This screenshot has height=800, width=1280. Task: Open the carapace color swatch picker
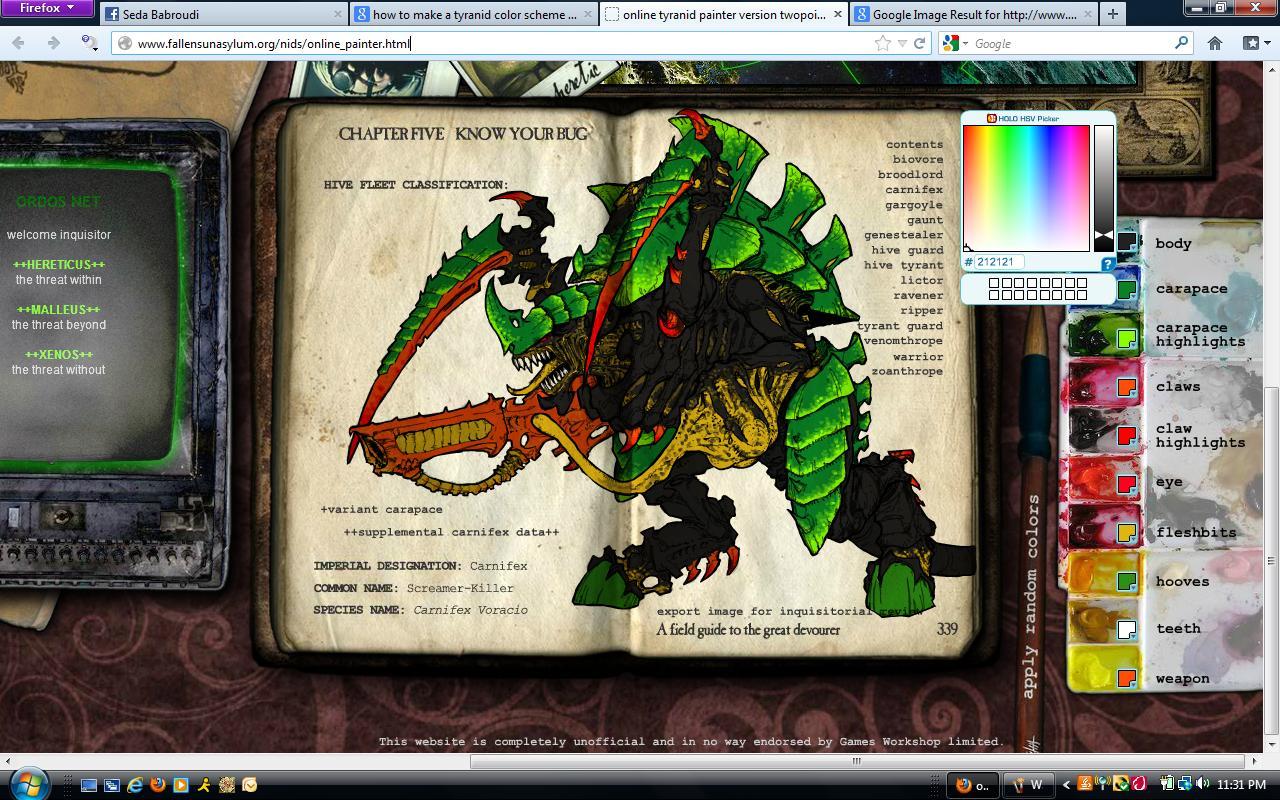pyautogui.click(x=1127, y=290)
